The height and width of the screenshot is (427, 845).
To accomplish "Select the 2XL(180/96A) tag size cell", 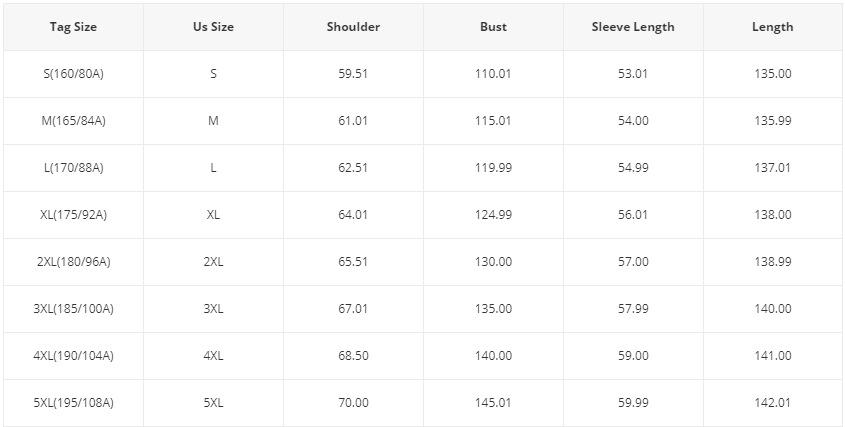I will point(73,262).
